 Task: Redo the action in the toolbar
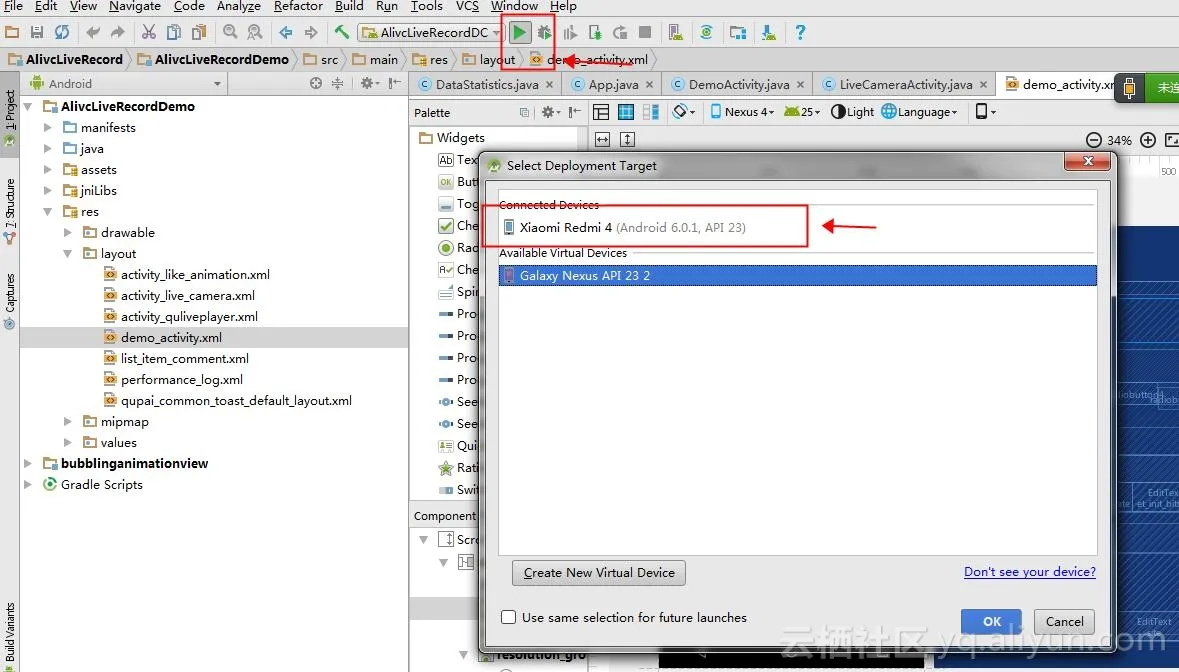tap(117, 32)
